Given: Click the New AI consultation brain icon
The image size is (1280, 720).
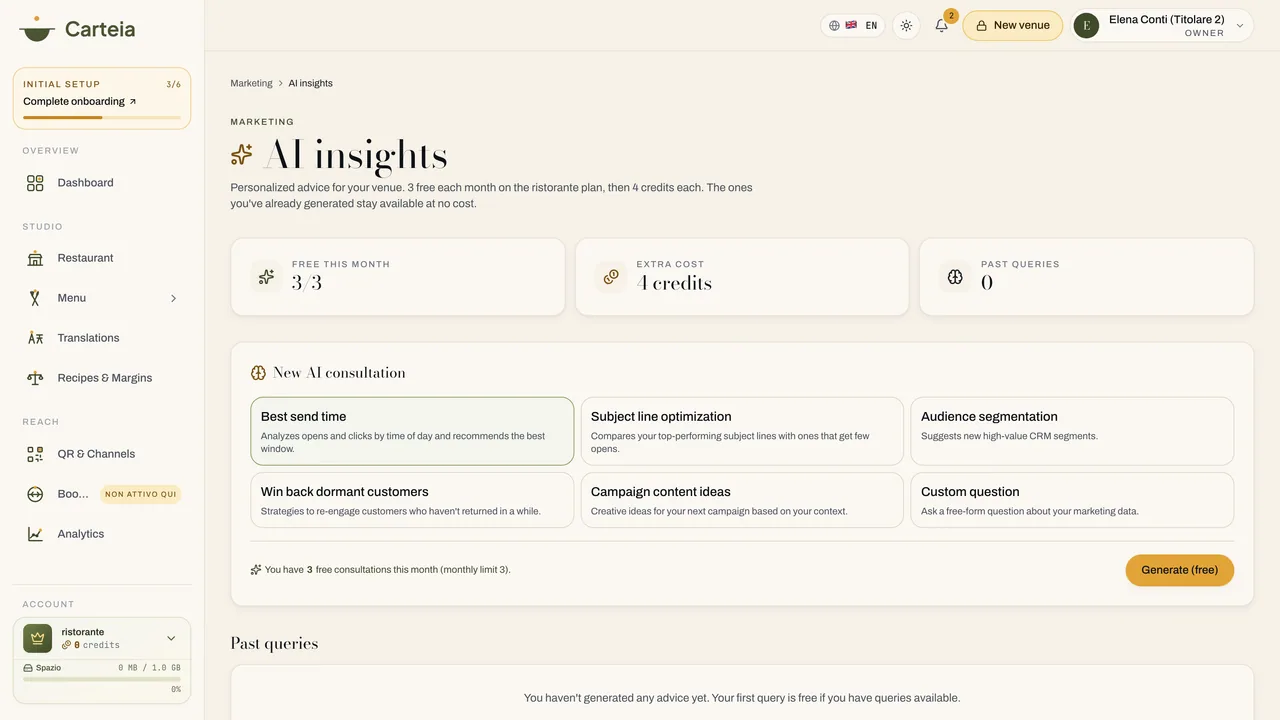Looking at the screenshot, I should (x=258, y=373).
